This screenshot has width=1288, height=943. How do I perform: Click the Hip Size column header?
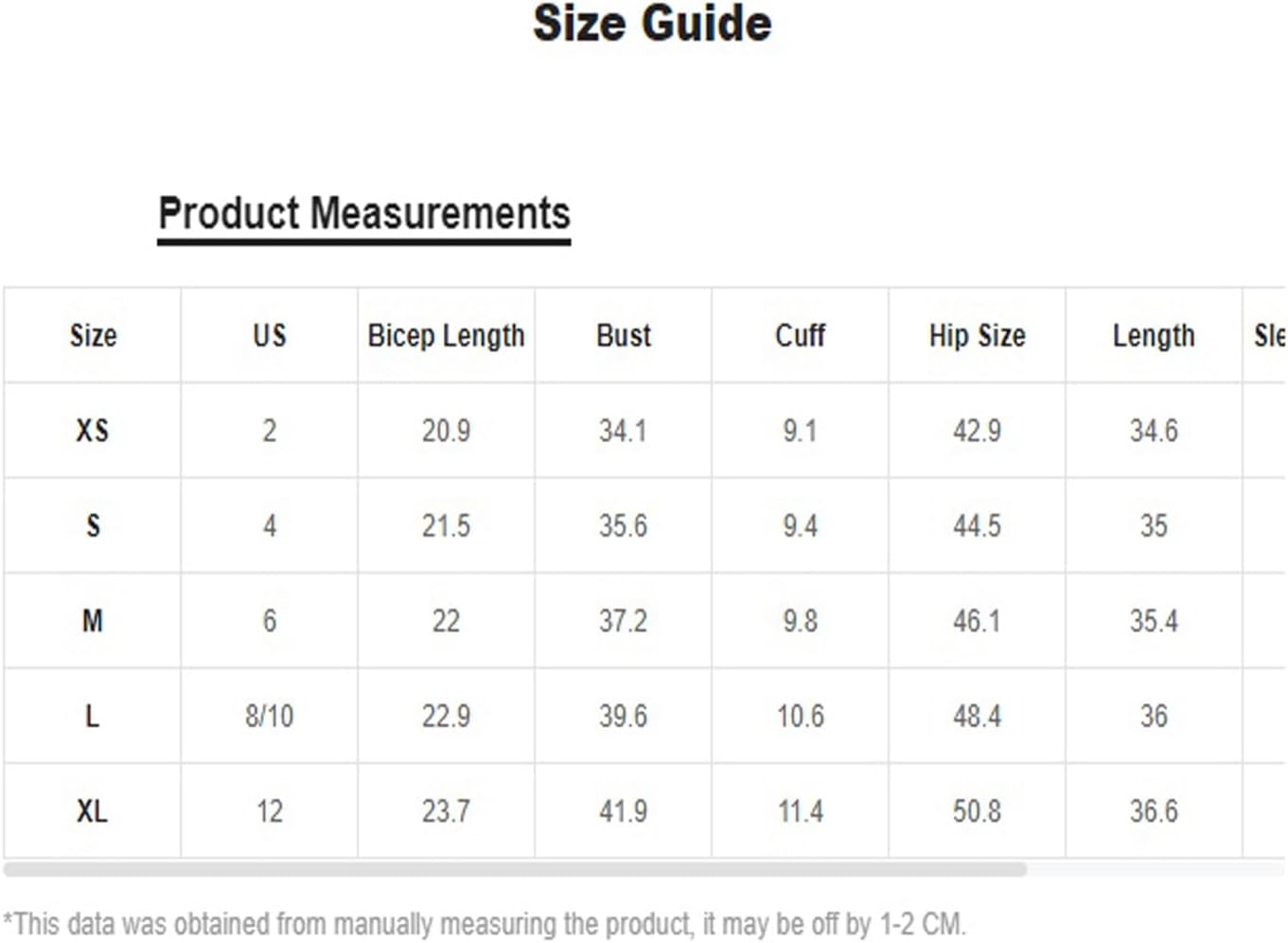coord(977,335)
